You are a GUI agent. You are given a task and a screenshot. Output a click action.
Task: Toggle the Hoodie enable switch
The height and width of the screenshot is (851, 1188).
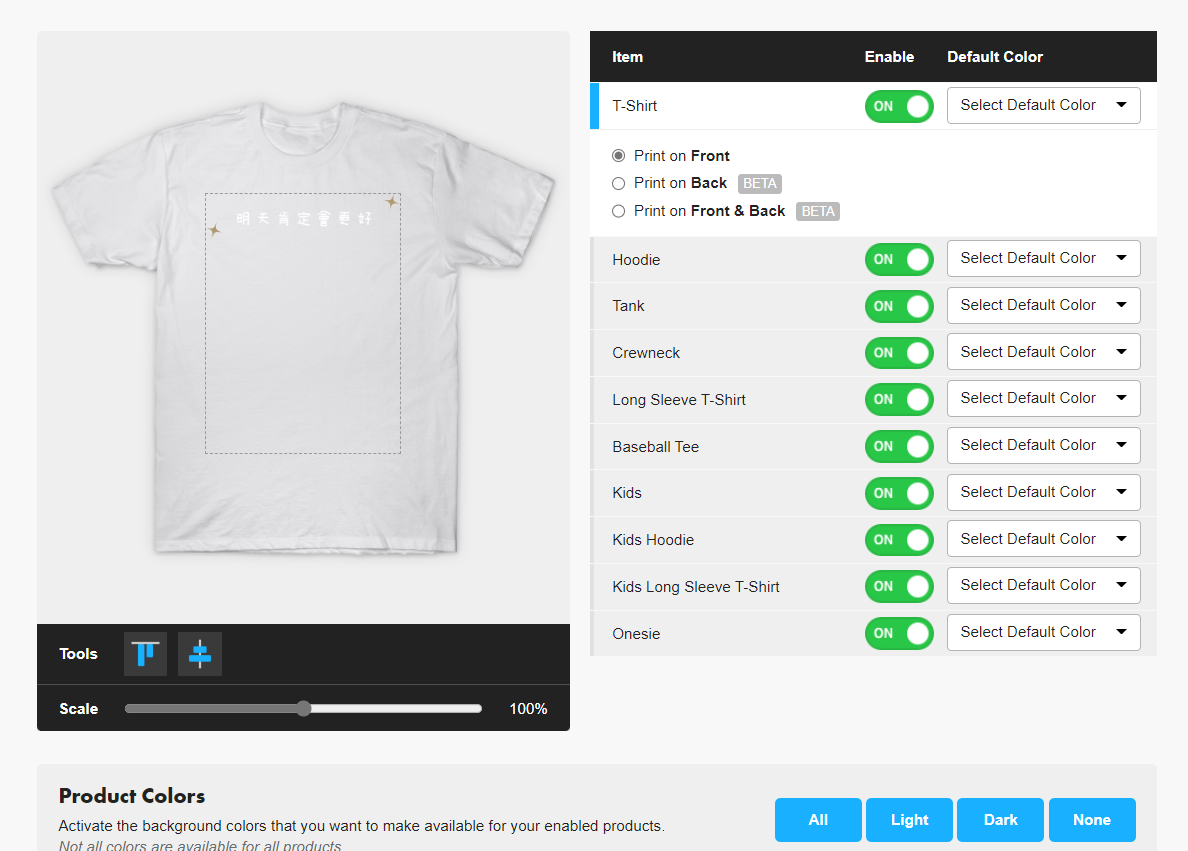point(899,259)
